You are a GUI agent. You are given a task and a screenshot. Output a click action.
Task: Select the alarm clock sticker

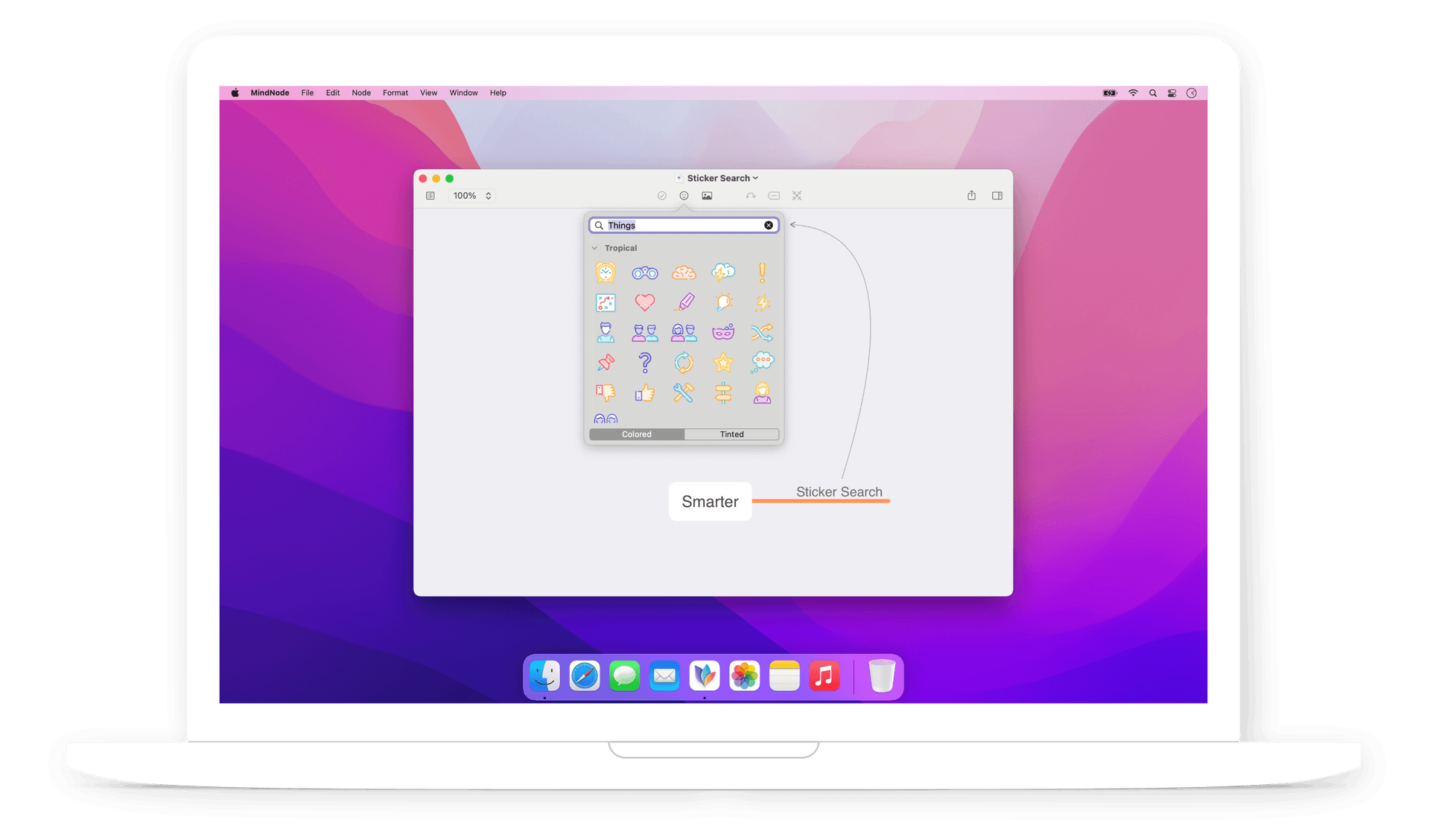[606, 272]
